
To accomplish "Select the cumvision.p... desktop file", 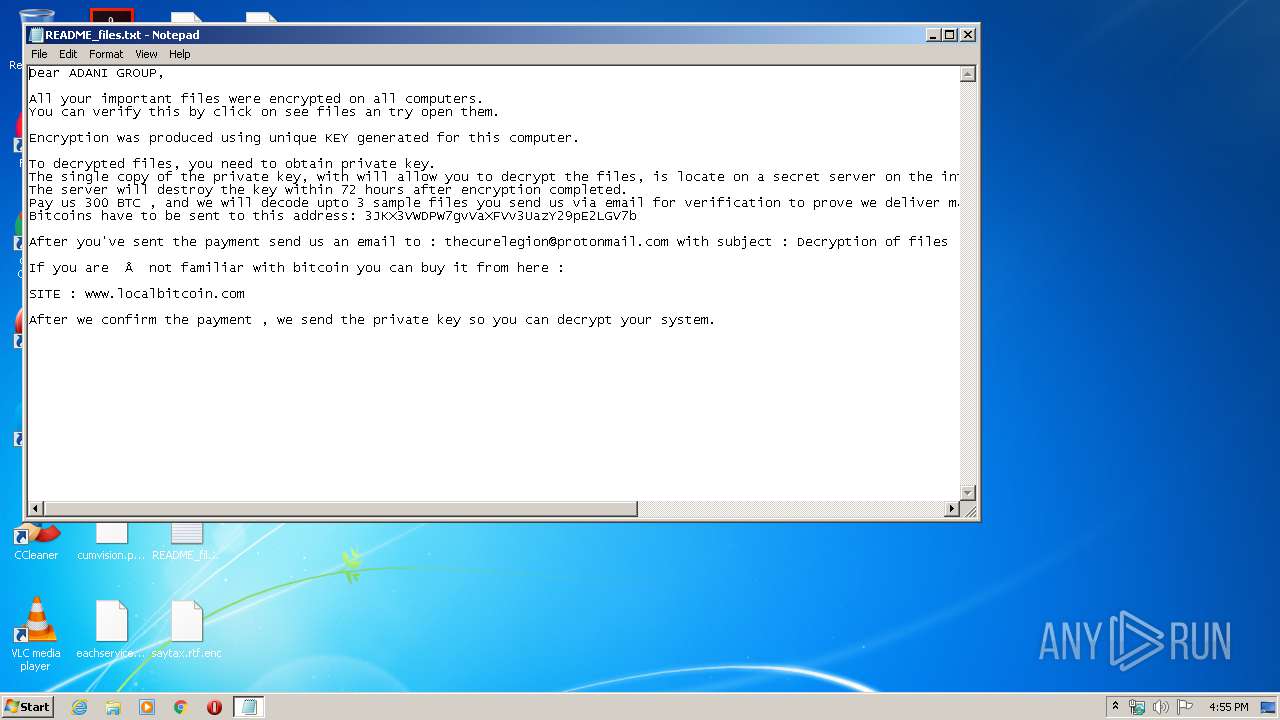I will click(x=111, y=541).
